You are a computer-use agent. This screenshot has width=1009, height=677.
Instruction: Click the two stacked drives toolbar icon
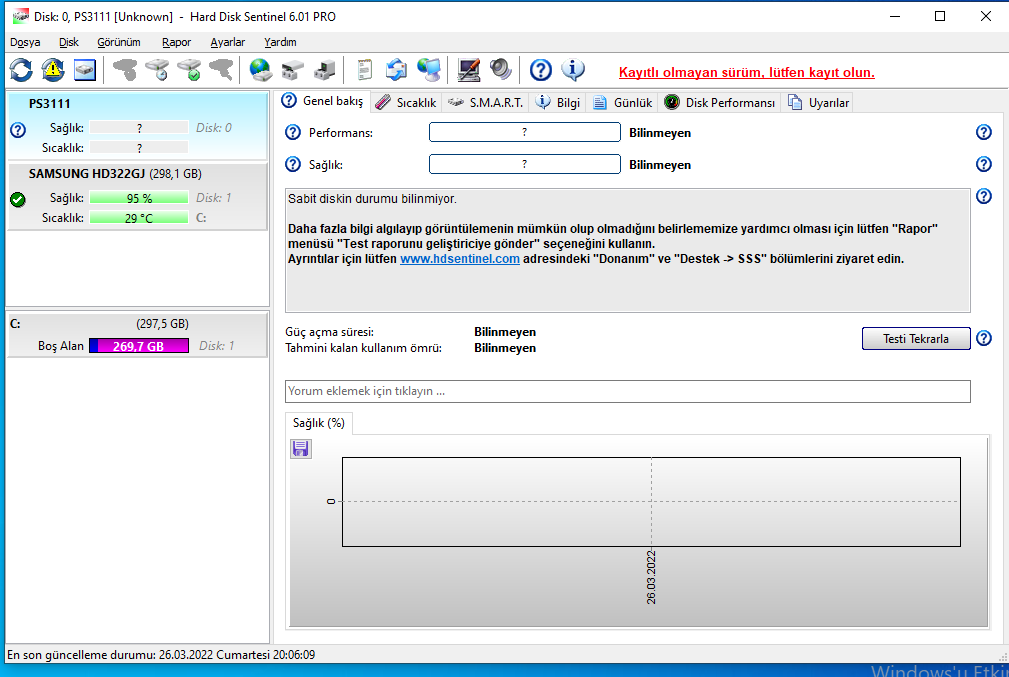293,70
